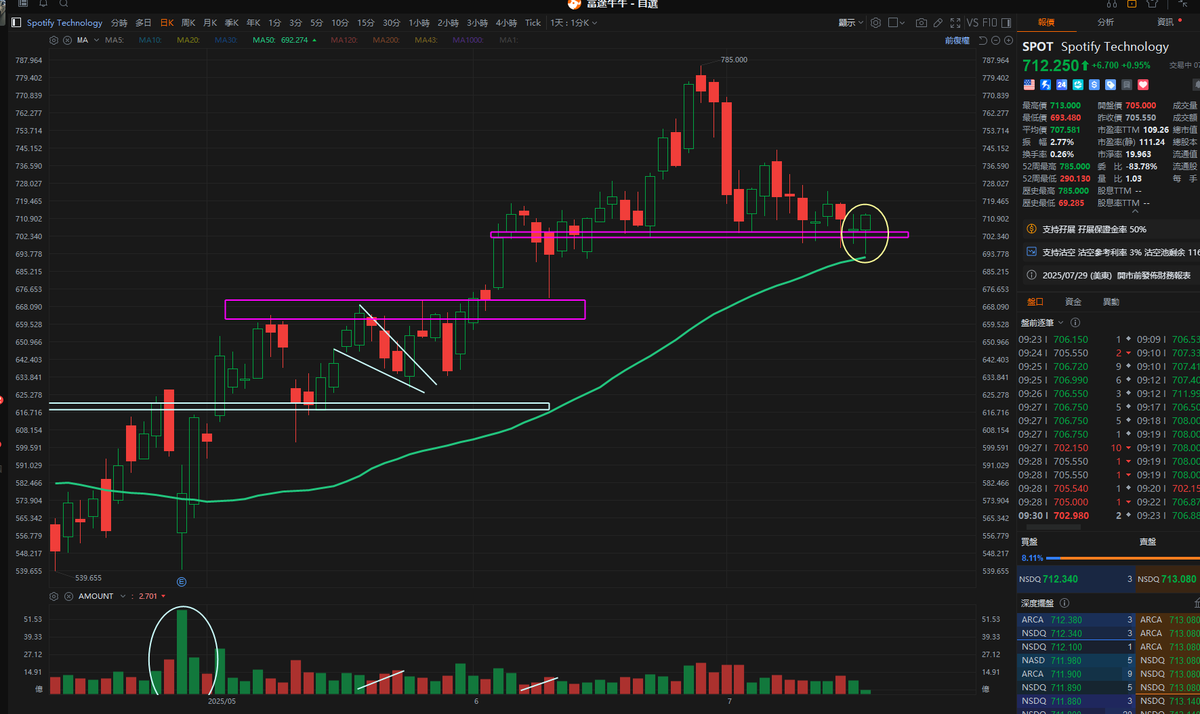This screenshot has height=714, width=1200.
Task: Expand the MA indicator dropdown arrow
Action: click(96, 40)
